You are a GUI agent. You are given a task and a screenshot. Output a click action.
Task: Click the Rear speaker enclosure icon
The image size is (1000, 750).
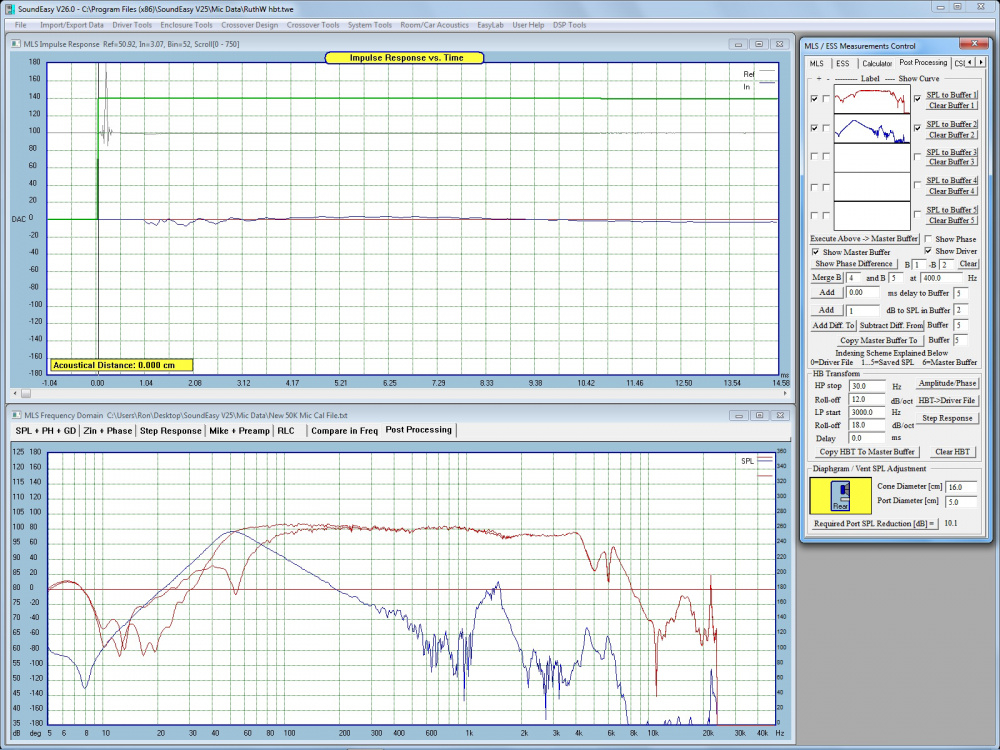point(840,497)
